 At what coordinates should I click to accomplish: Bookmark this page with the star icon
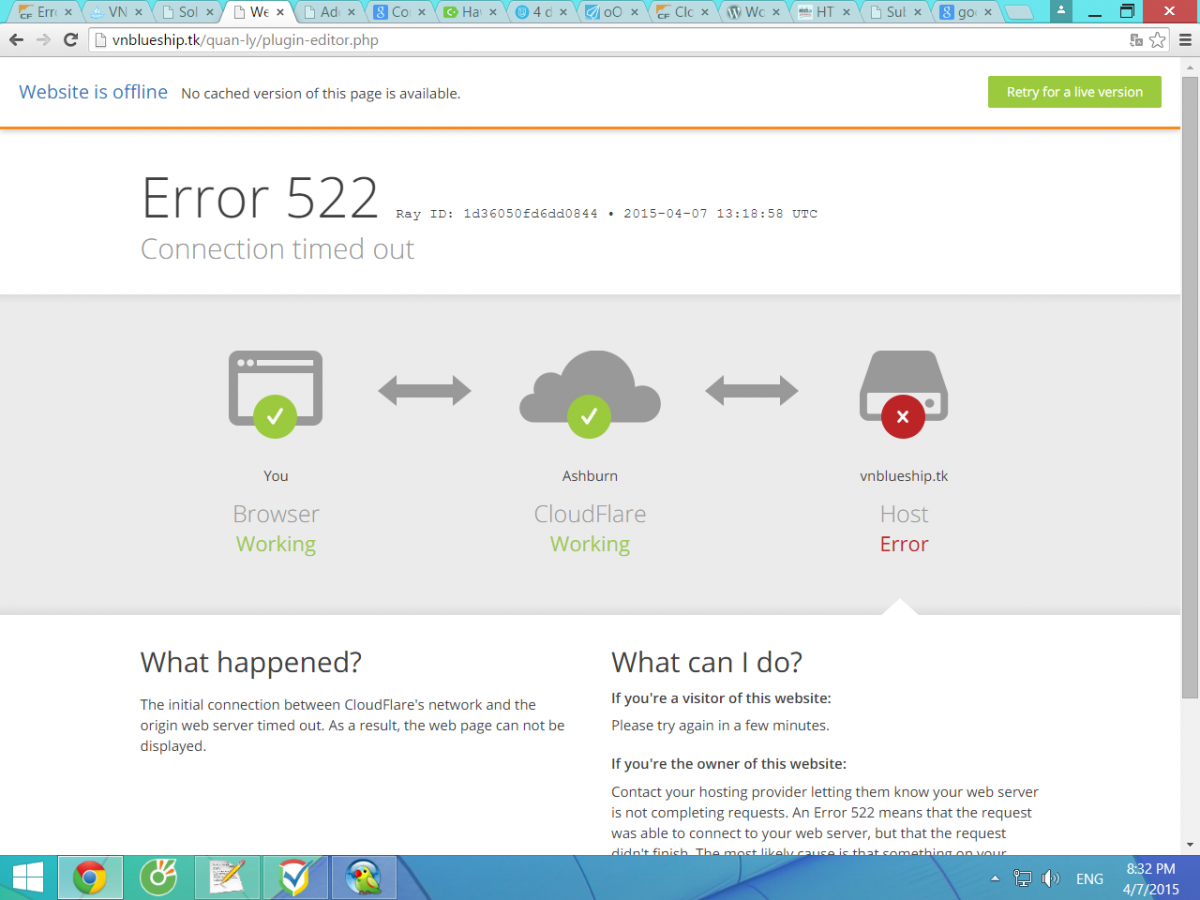click(x=1157, y=40)
